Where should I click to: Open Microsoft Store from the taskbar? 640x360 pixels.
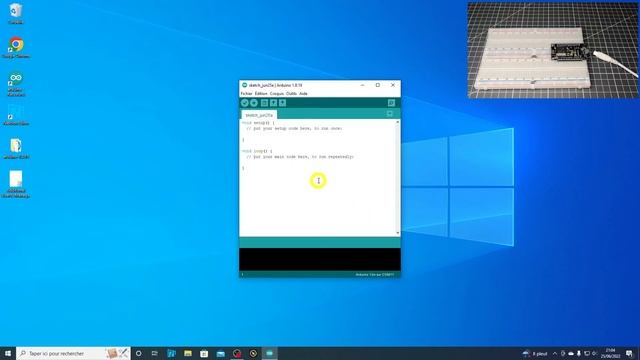click(x=204, y=353)
